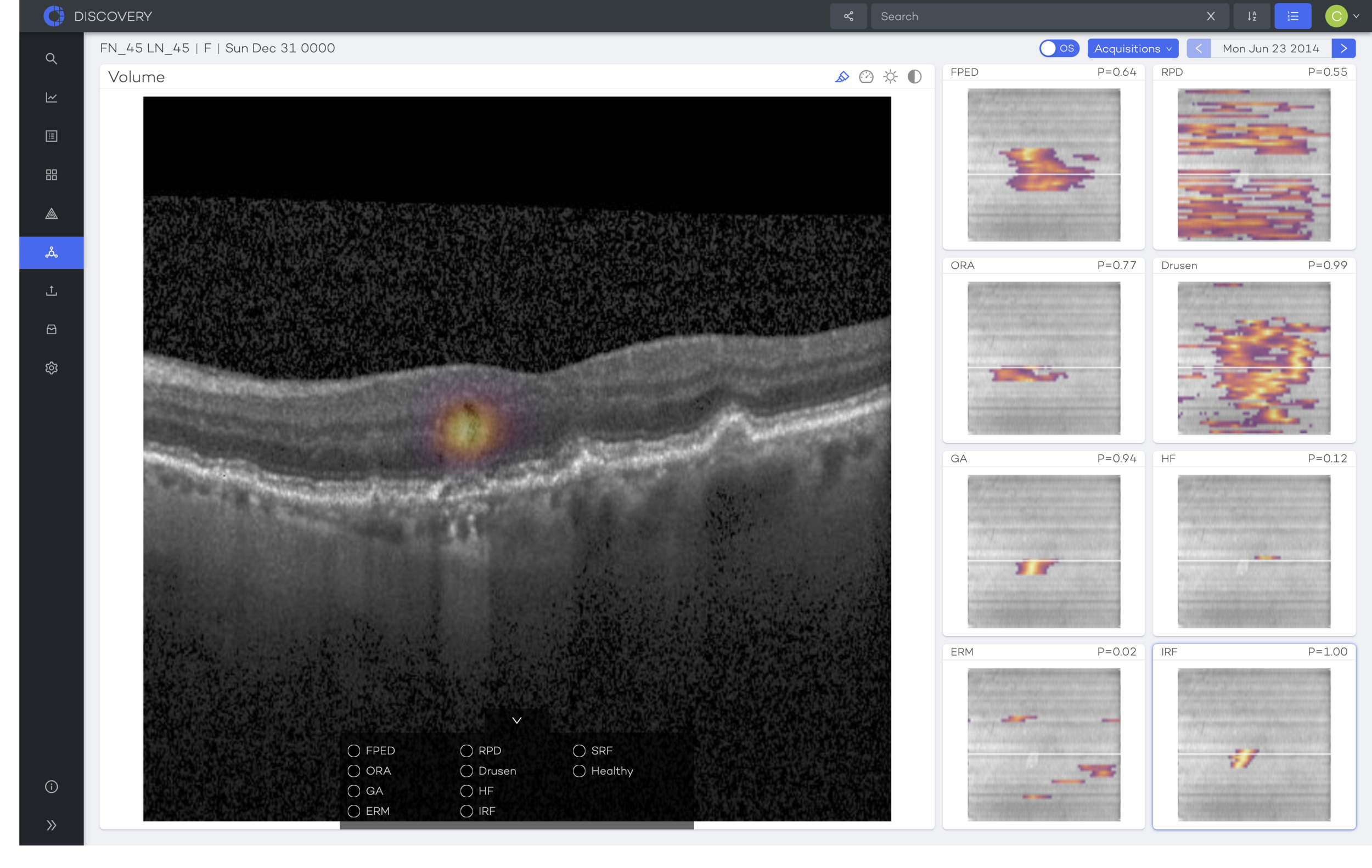The width and height of the screenshot is (1372, 868).
Task: Select the ORA radio button
Action: coord(354,770)
